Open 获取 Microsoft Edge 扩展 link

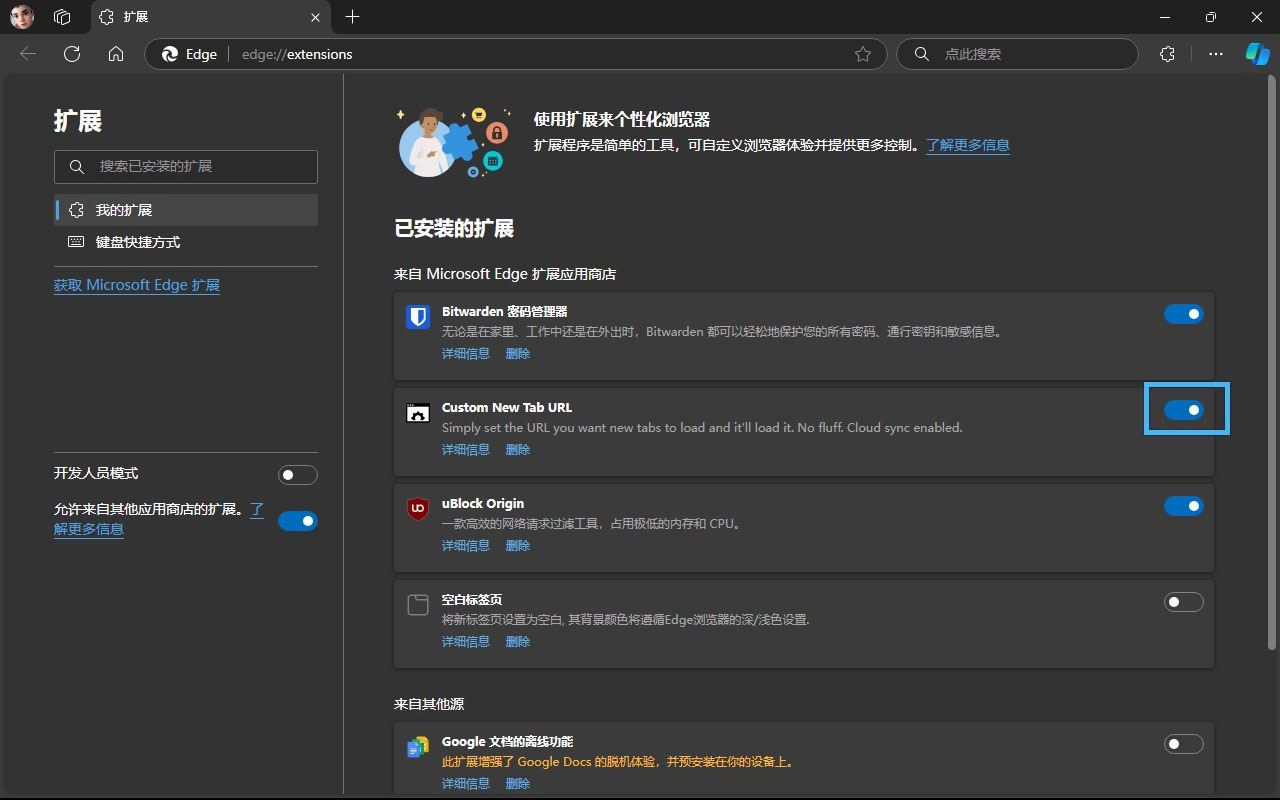tap(137, 285)
